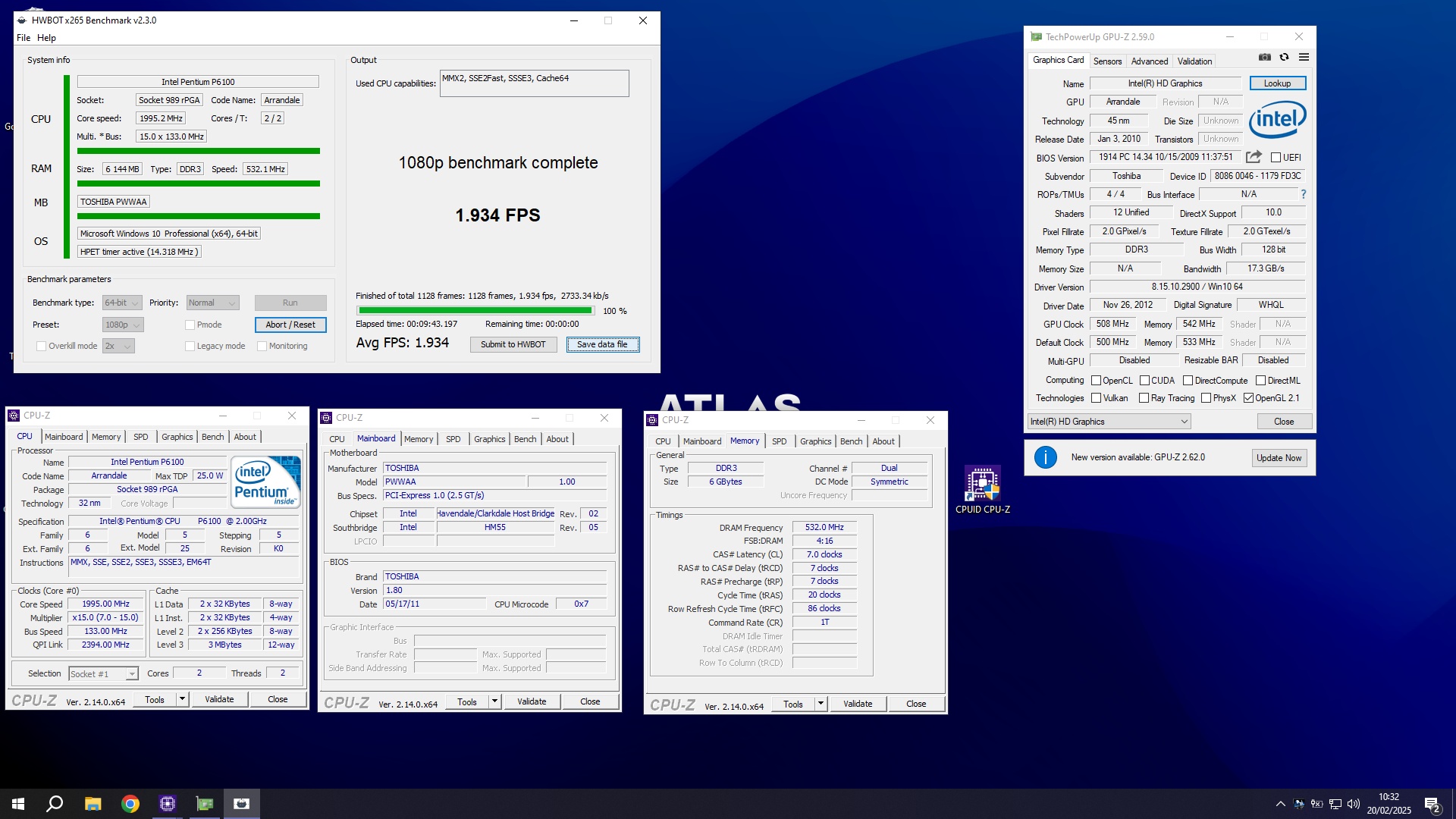Screen dimensions: 1456x819
Task: Open the HWBOT Help menu
Action: [x=46, y=38]
